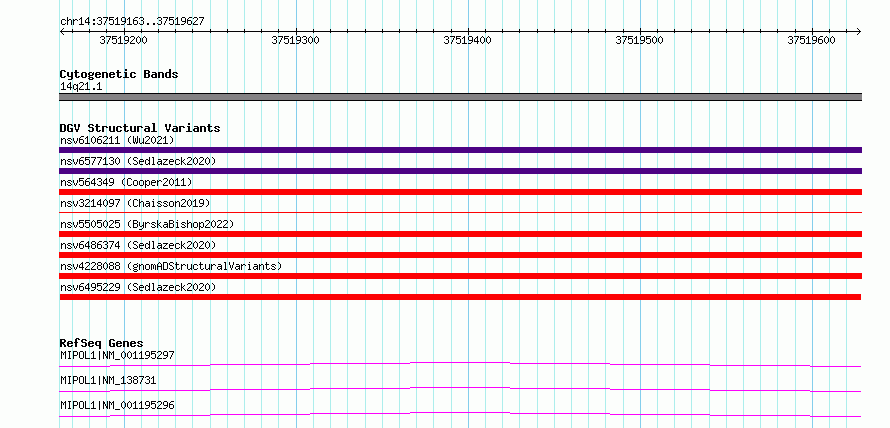Image resolution: width=890 pixels, height=428 pixels.
Task: Click the 37519600 ruler position label
Action: (811, 41)
